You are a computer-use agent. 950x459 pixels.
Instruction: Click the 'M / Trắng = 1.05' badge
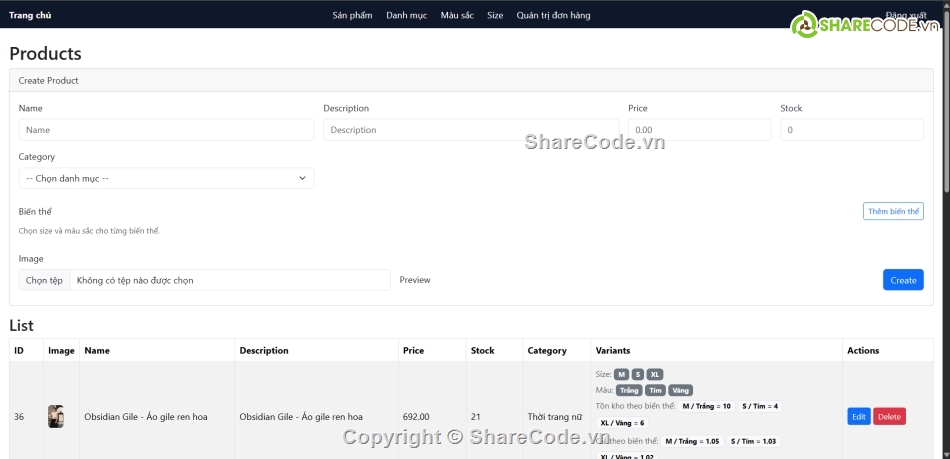(692, 441)
